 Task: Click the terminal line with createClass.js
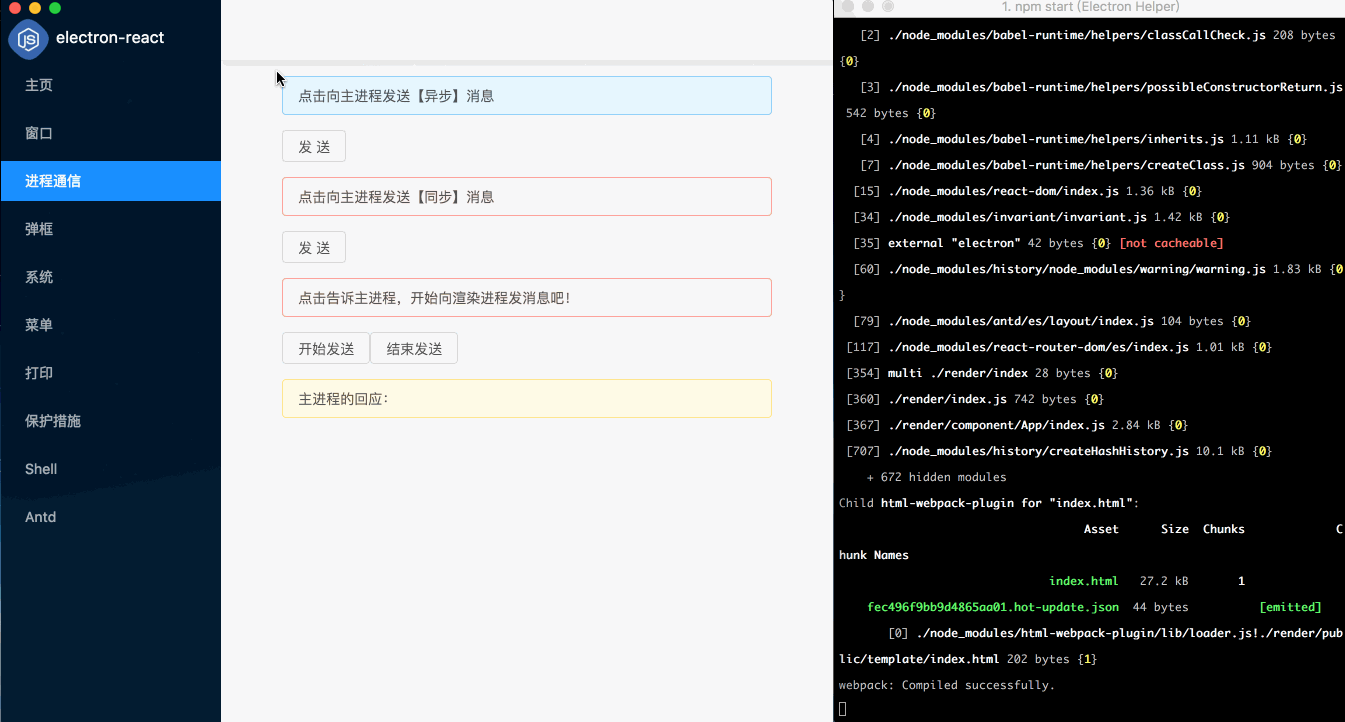coord(1100,165)
